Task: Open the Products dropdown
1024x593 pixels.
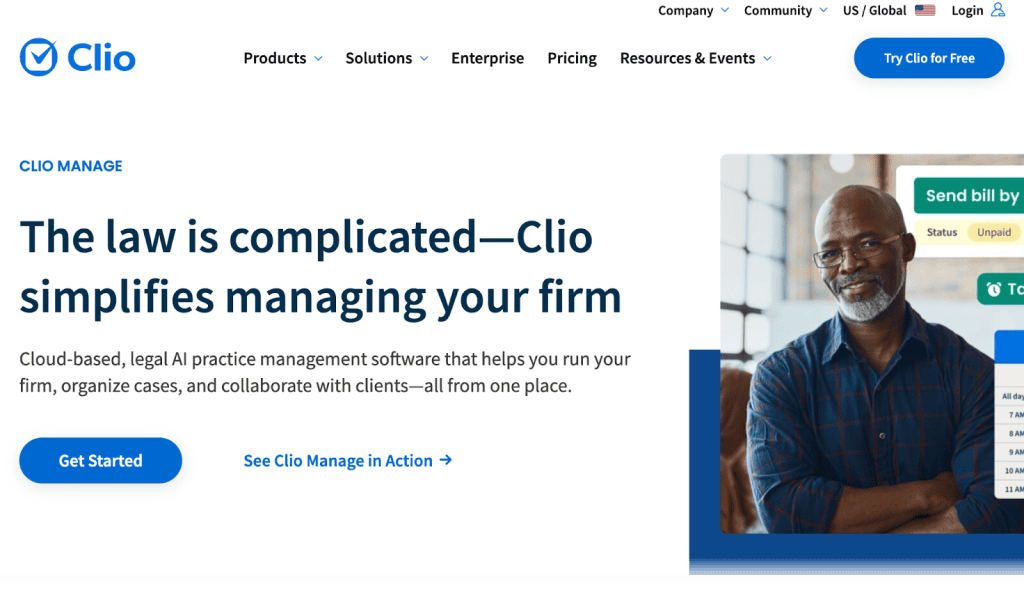Action: pos(282,58)
